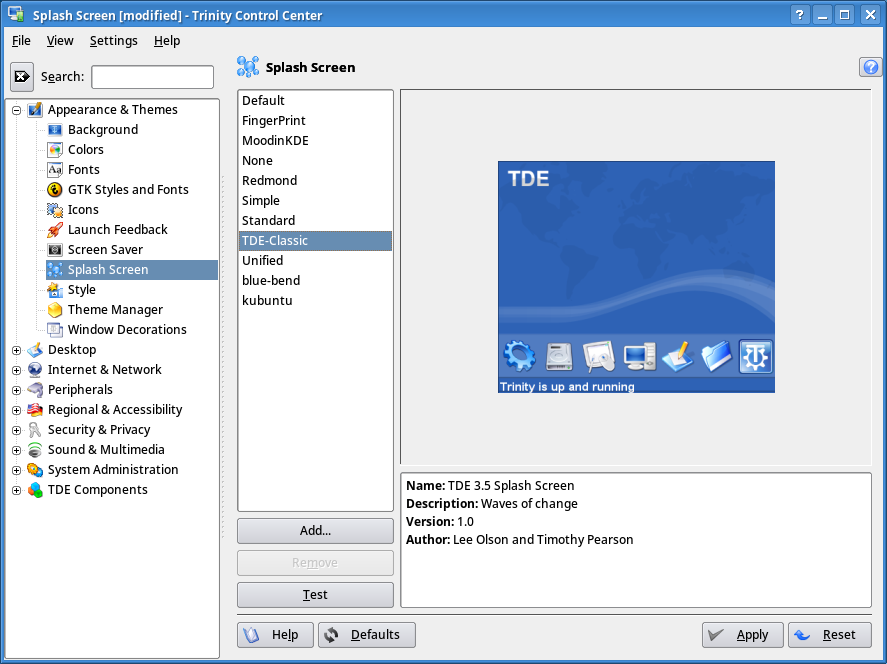
Task: Click the Splash Screen header icon
Action: click(248, 67)
